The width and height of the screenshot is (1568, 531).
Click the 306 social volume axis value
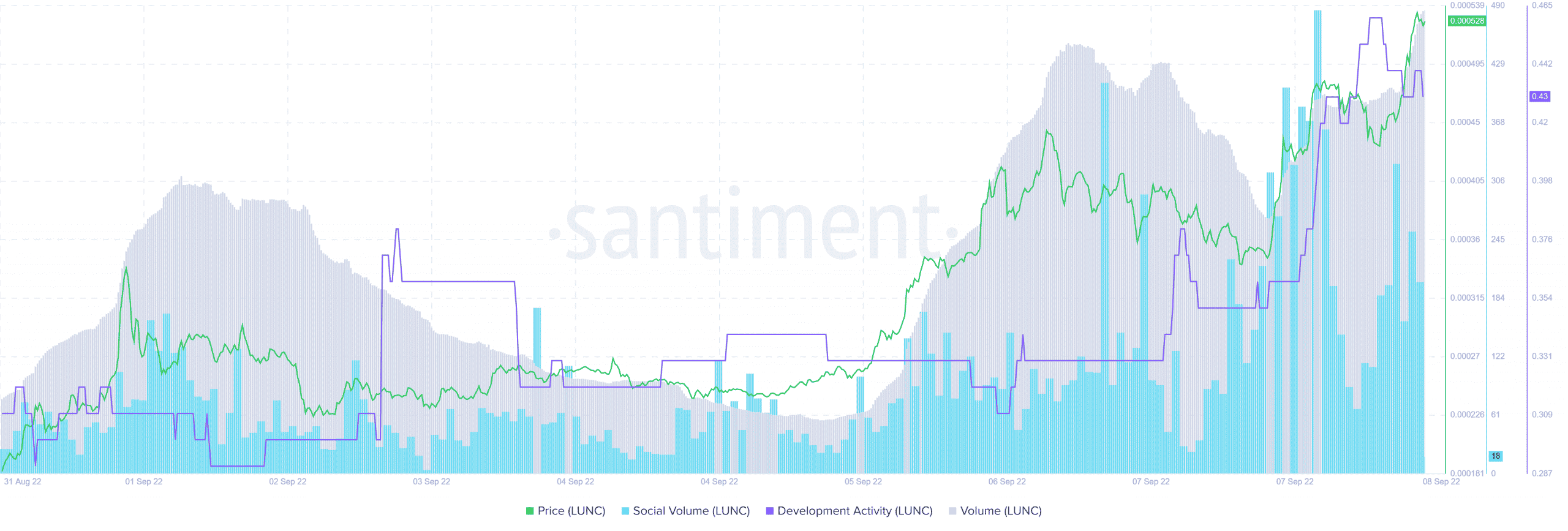(x=1498, y=181)
